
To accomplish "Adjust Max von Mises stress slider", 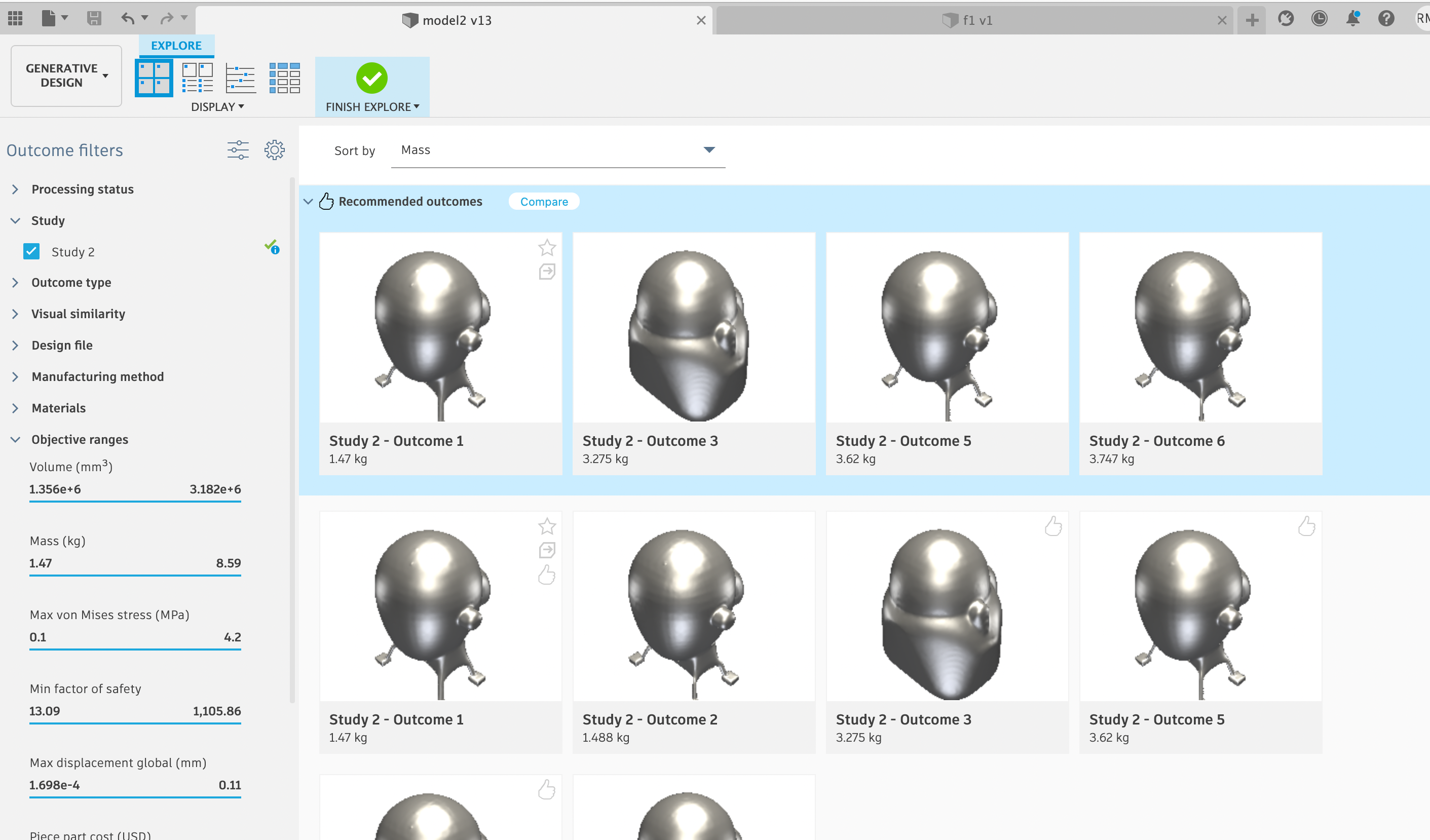I will (x=135, y=650).
